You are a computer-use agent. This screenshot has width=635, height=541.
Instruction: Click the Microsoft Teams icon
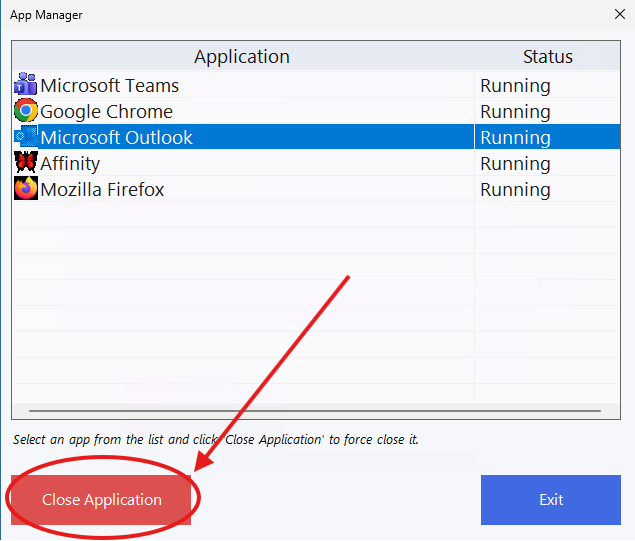[26, 85]
